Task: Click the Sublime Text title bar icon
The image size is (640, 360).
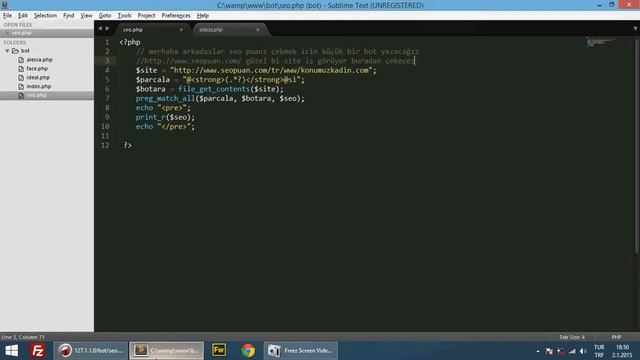Action: [4, 5]
